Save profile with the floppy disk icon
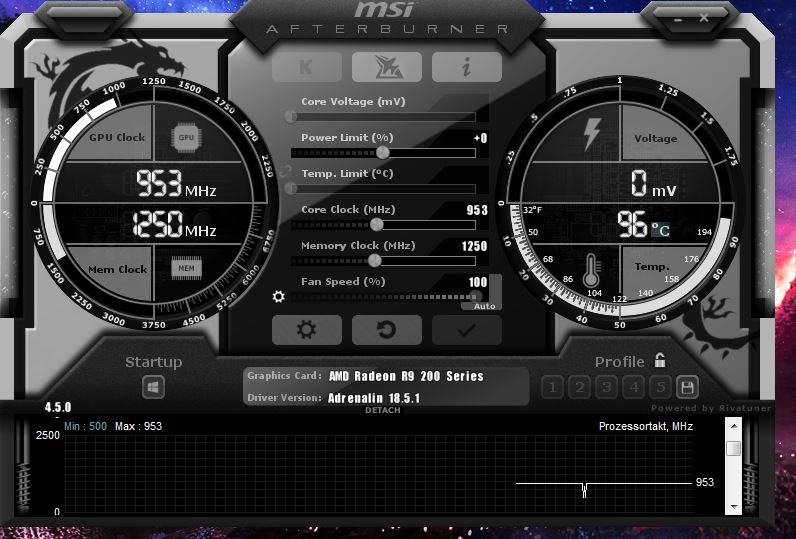 click(687, 387)
